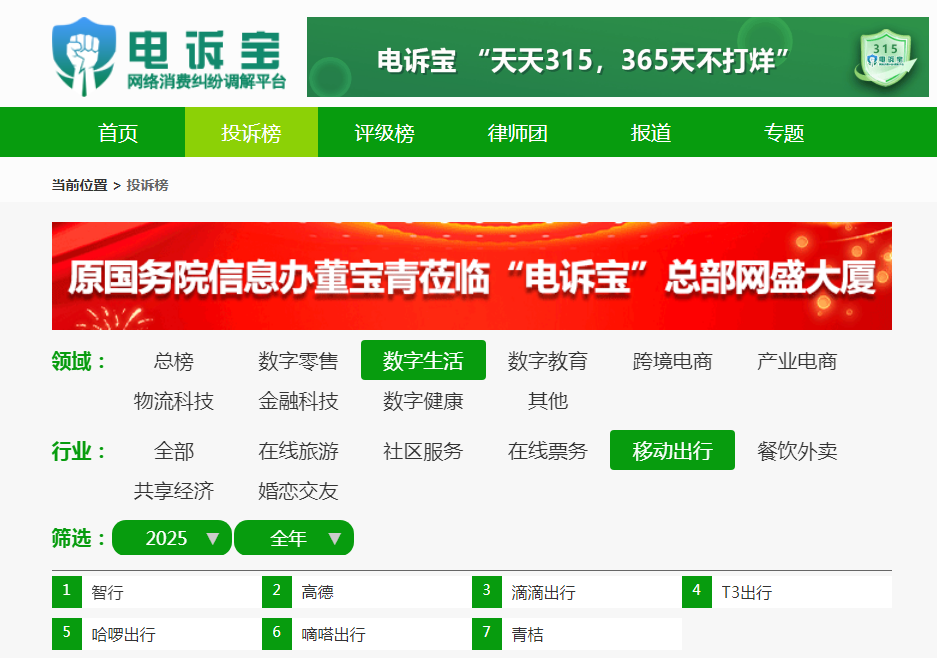Open the 报道 navigation item
The image size is (937, 658).
[651, 133]
